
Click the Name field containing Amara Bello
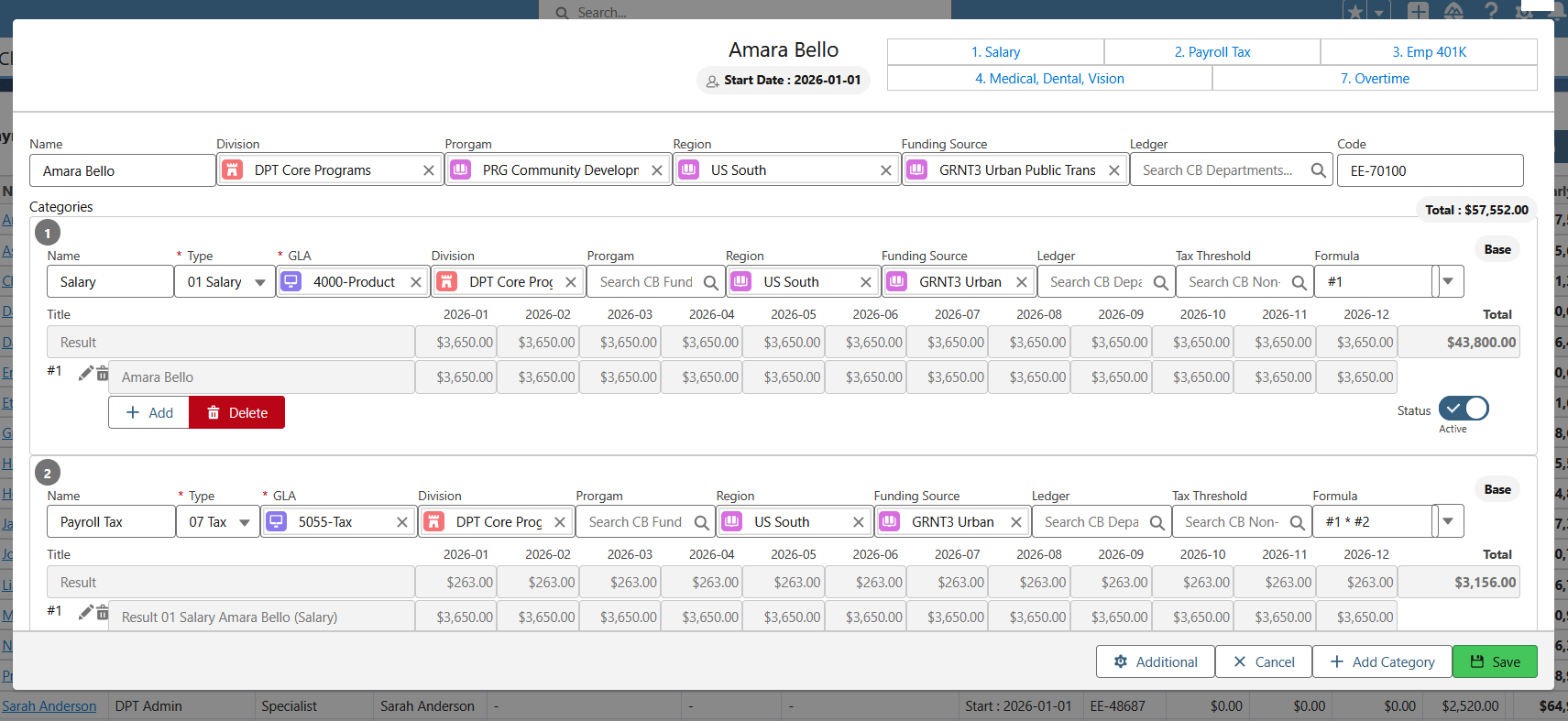point(122,170)
